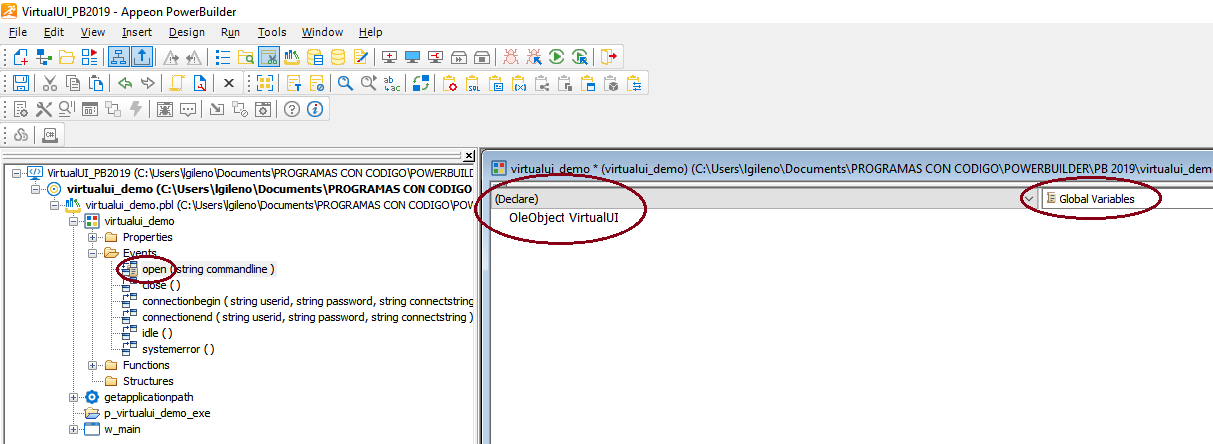1213x444 pixels.
Task: Open the Help menu
Action: click(371, 32)
